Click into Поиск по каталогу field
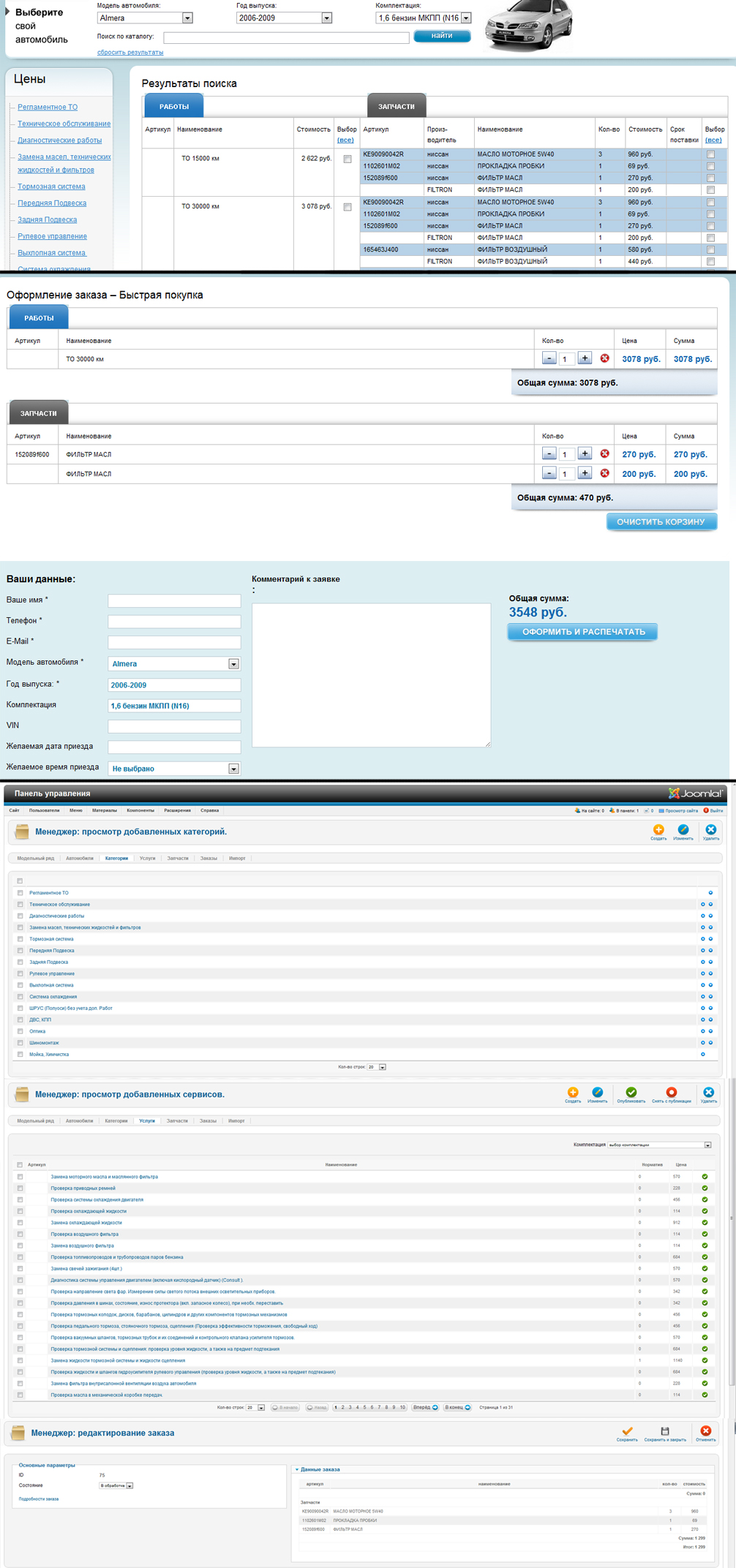Image resolution: width=736 pixels, height=1568 pixels. (x=286, y=37)
